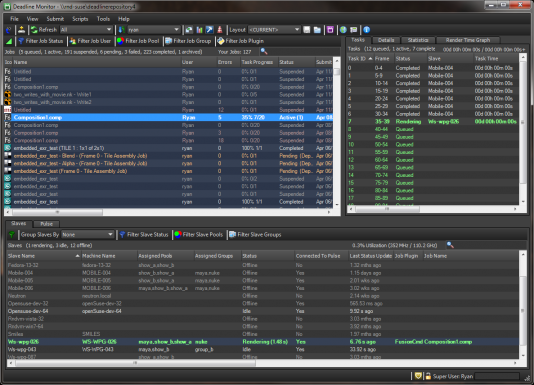Screen dimensions: 534x385
Task: Click the Refresh button in toolbar
Action: pos(44,30)
